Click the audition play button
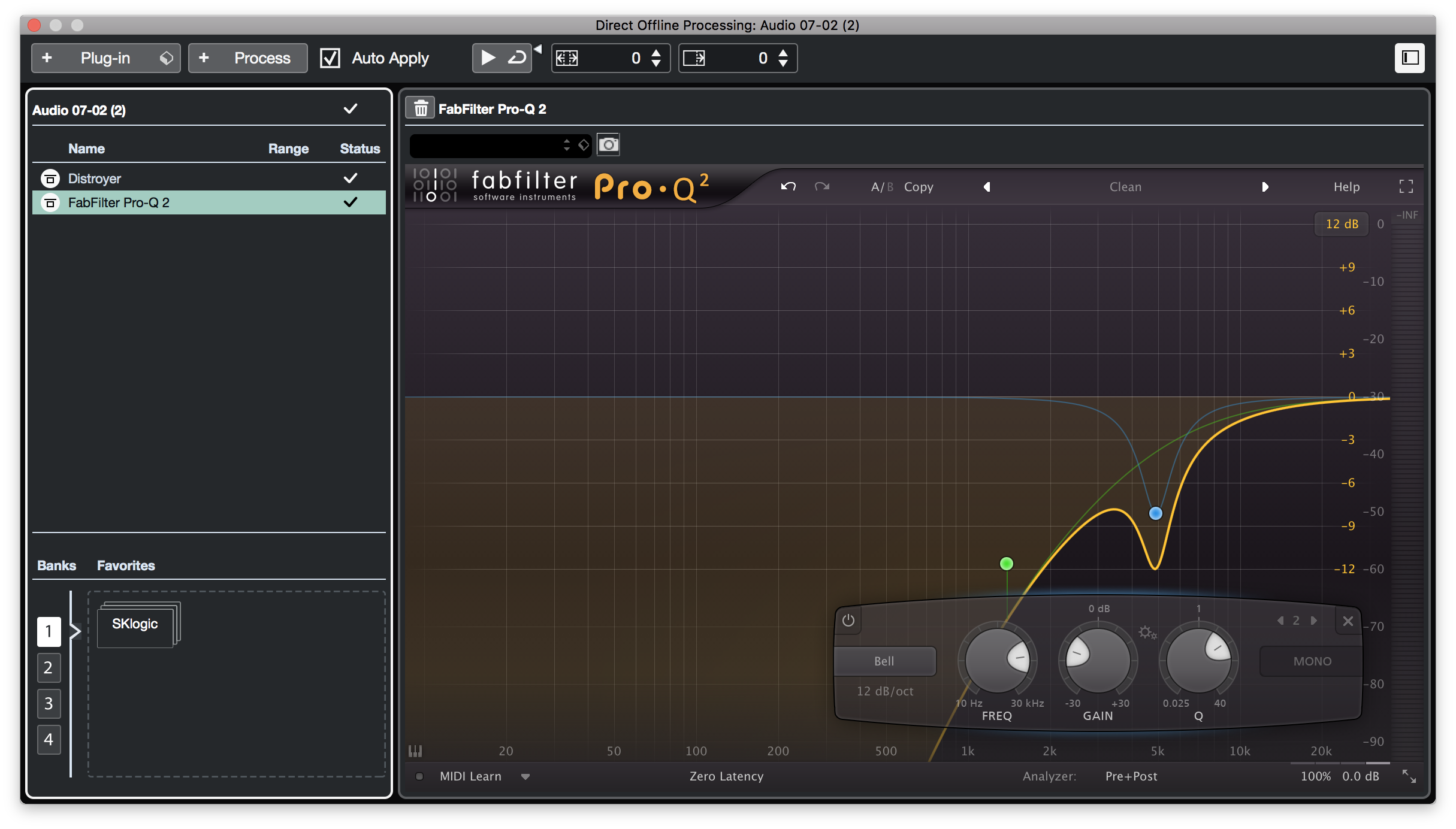Screen dimensions: 1456x829 point(488,58)
